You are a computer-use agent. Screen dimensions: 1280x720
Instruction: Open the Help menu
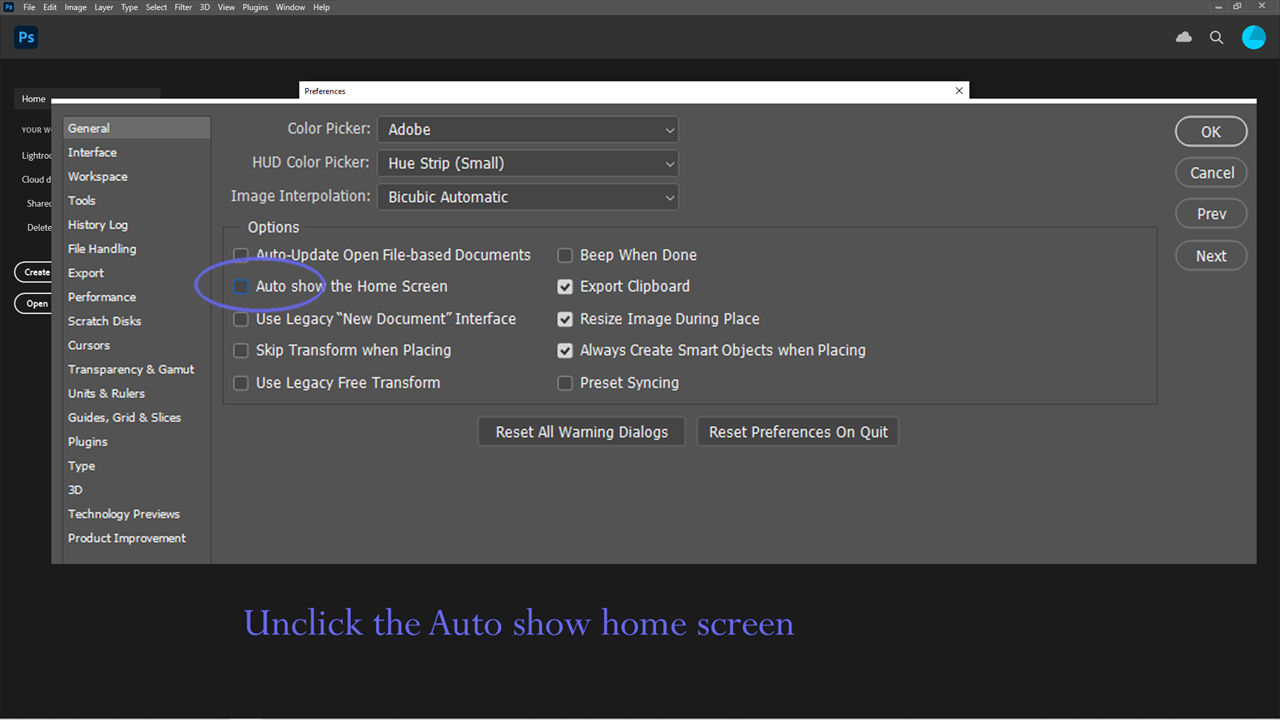click(321, 7)
